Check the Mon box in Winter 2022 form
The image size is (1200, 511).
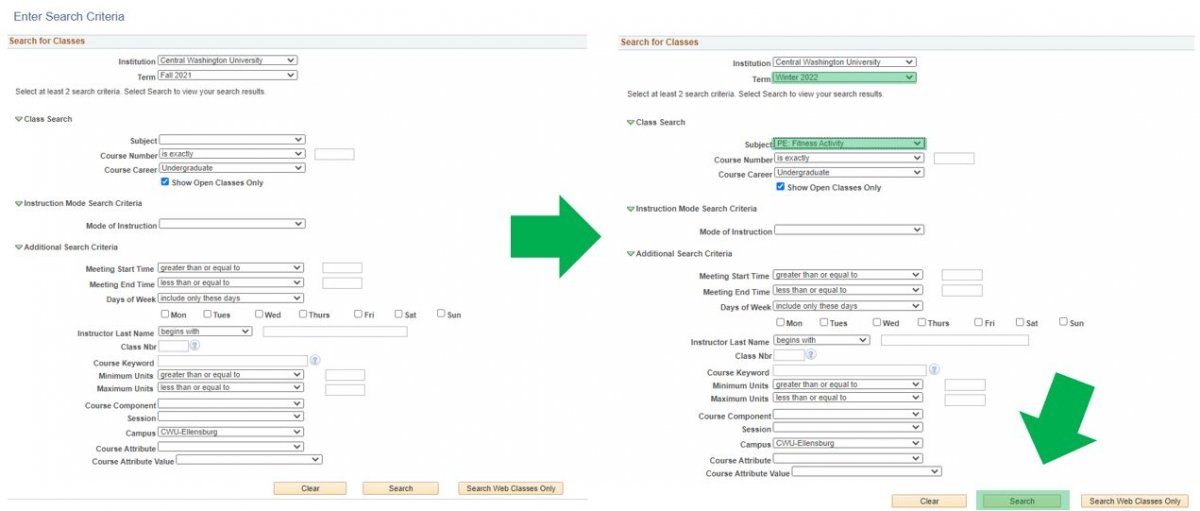click(781, 322)
